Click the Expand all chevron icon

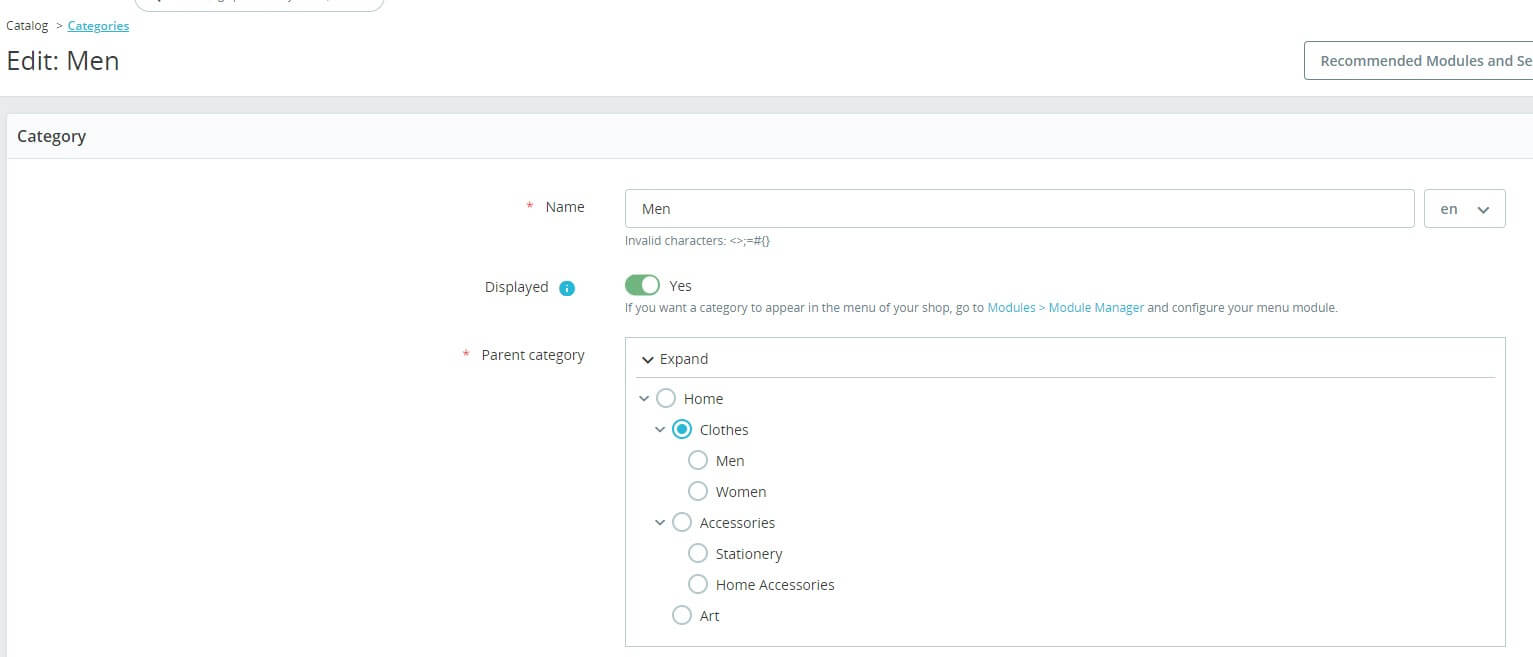click(x=648, y=360)
